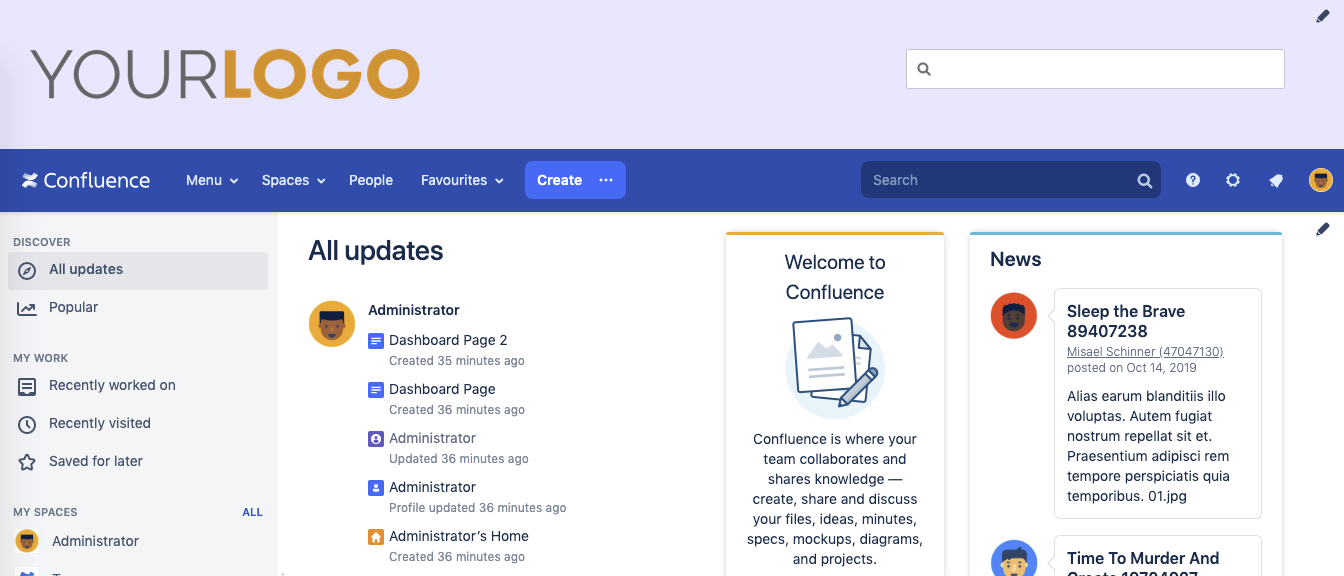Go to People in navigation bar

point(371,180)
